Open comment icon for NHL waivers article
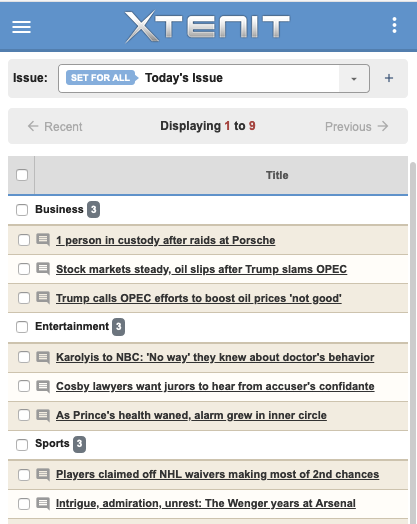The height and width of the screenshot is (524, 417). (x=43, y=474)
